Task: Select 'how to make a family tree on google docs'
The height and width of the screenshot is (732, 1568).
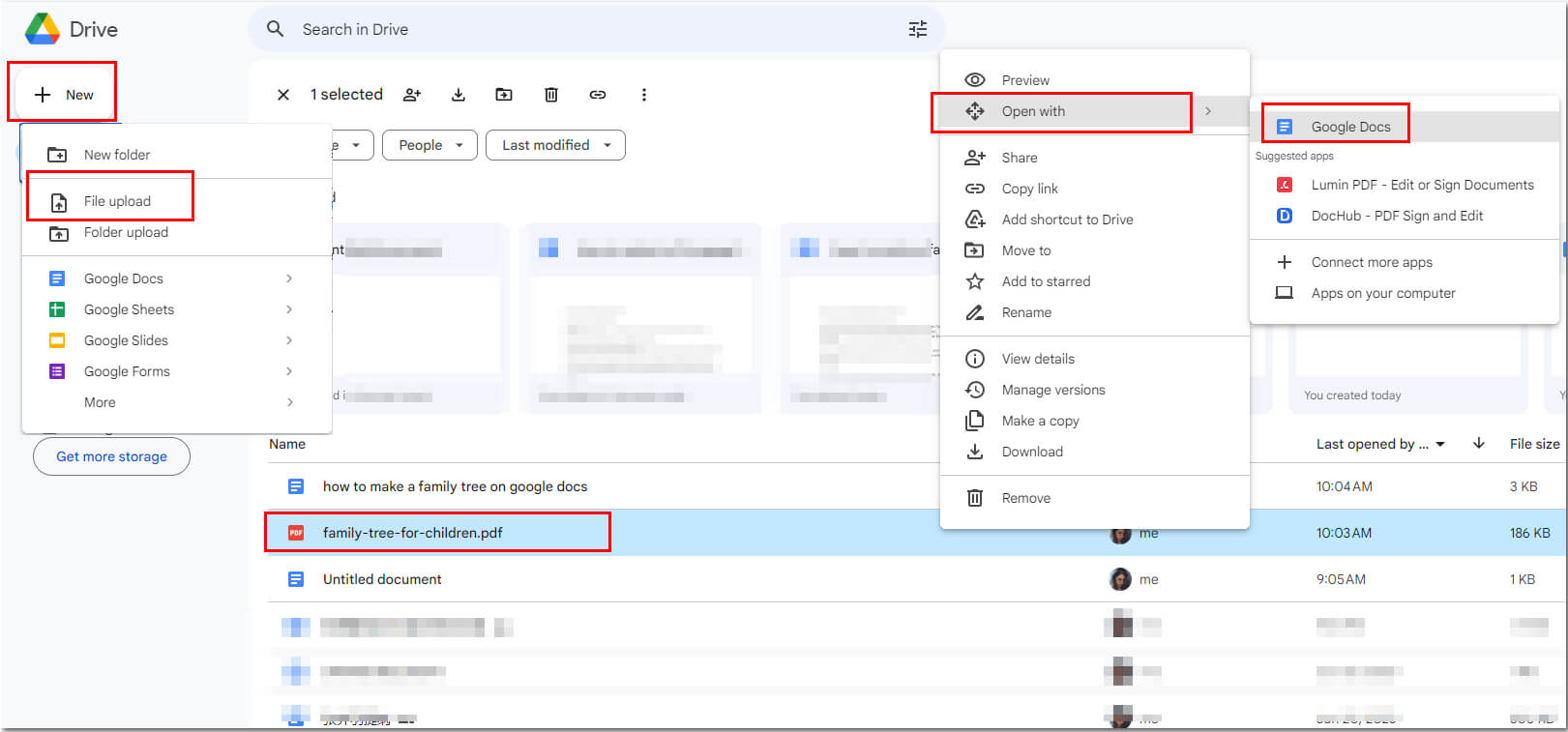Action: [x=455, y=486]
